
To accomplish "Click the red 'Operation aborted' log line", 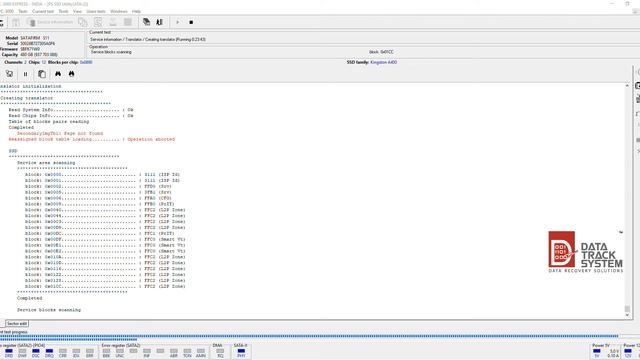I will [x=92, y=140].
